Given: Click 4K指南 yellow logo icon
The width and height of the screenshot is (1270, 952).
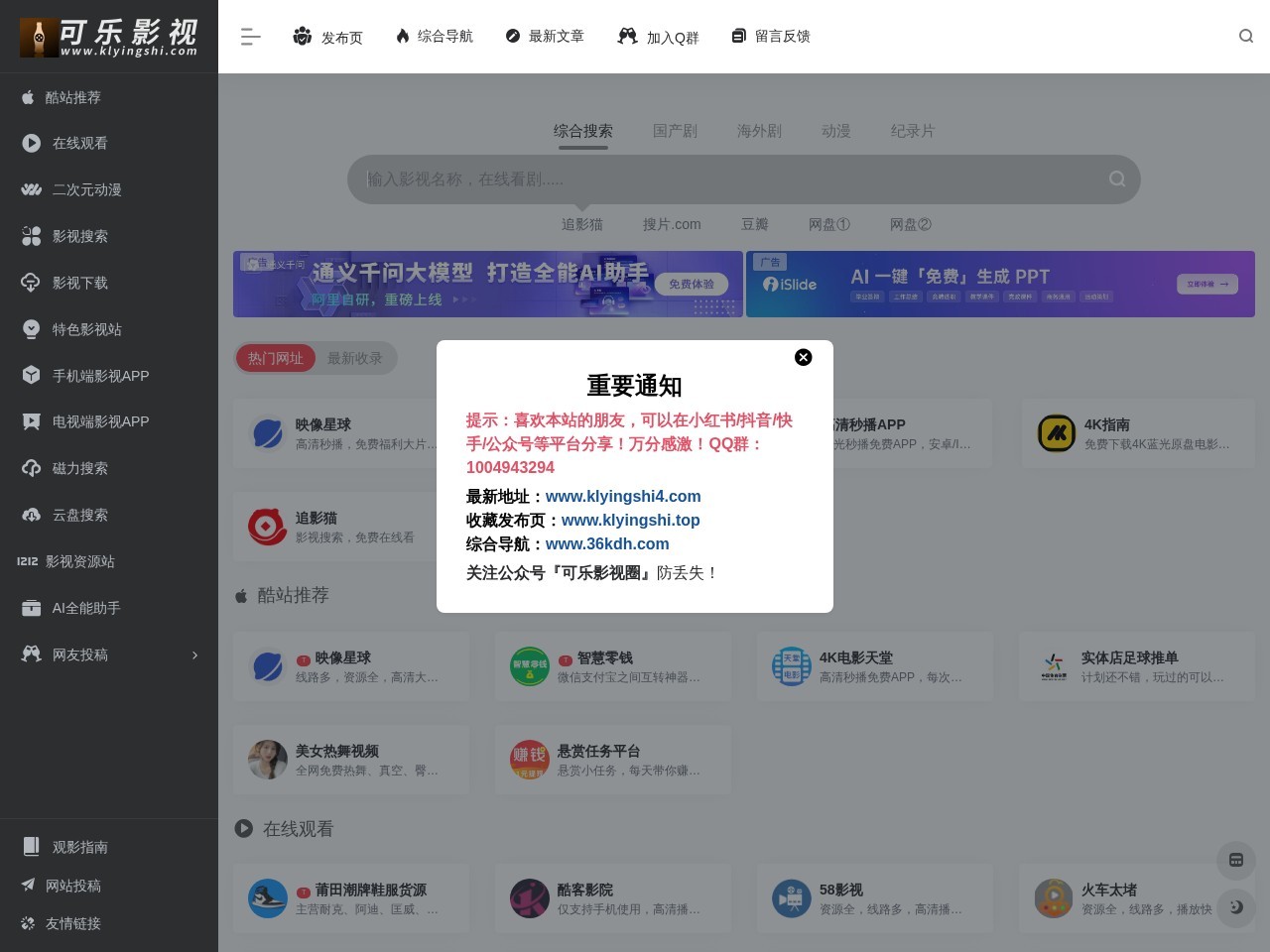Looking at the screenshot, I should [1057, 433].
